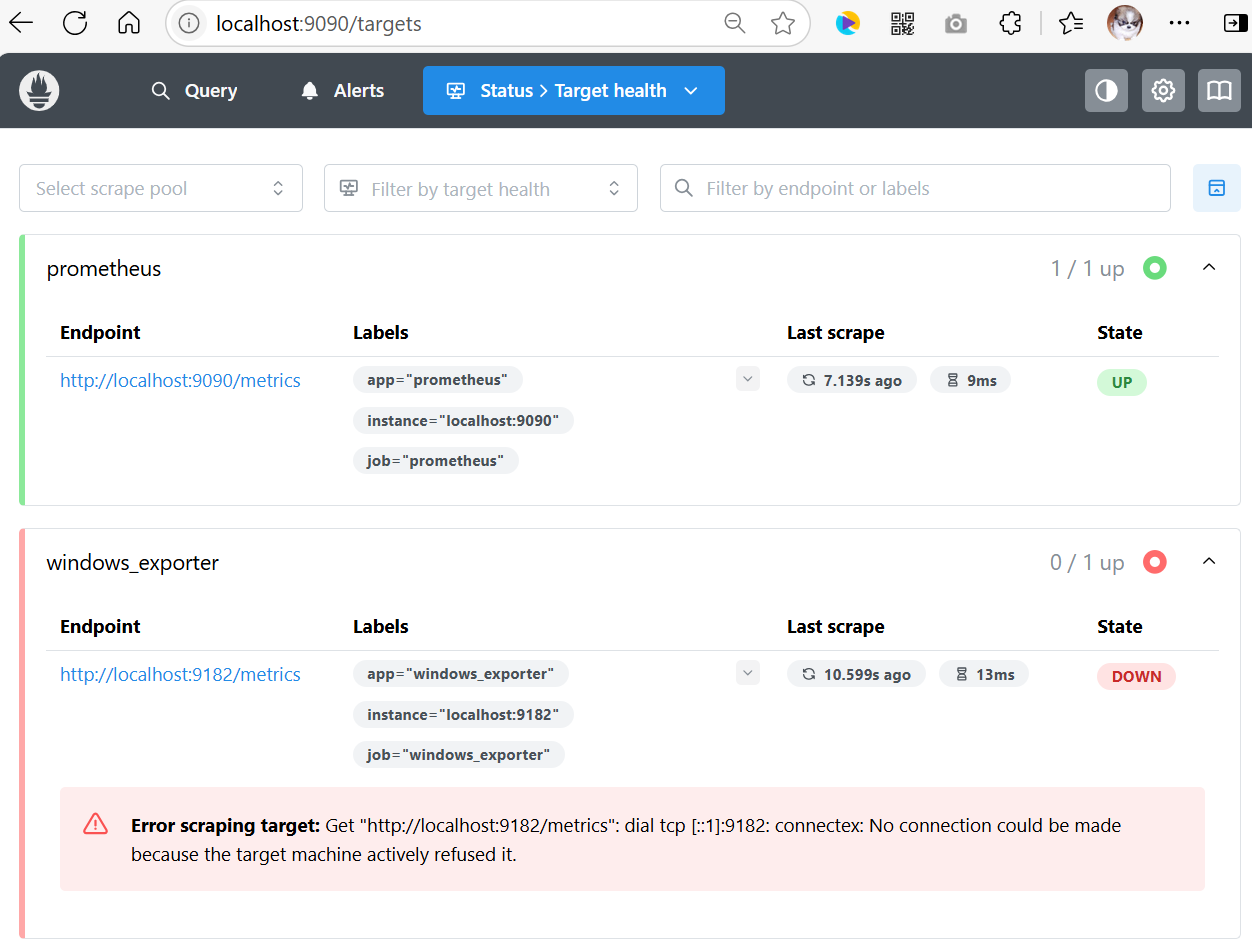Open the Status > Target health menu

point(574,91)
